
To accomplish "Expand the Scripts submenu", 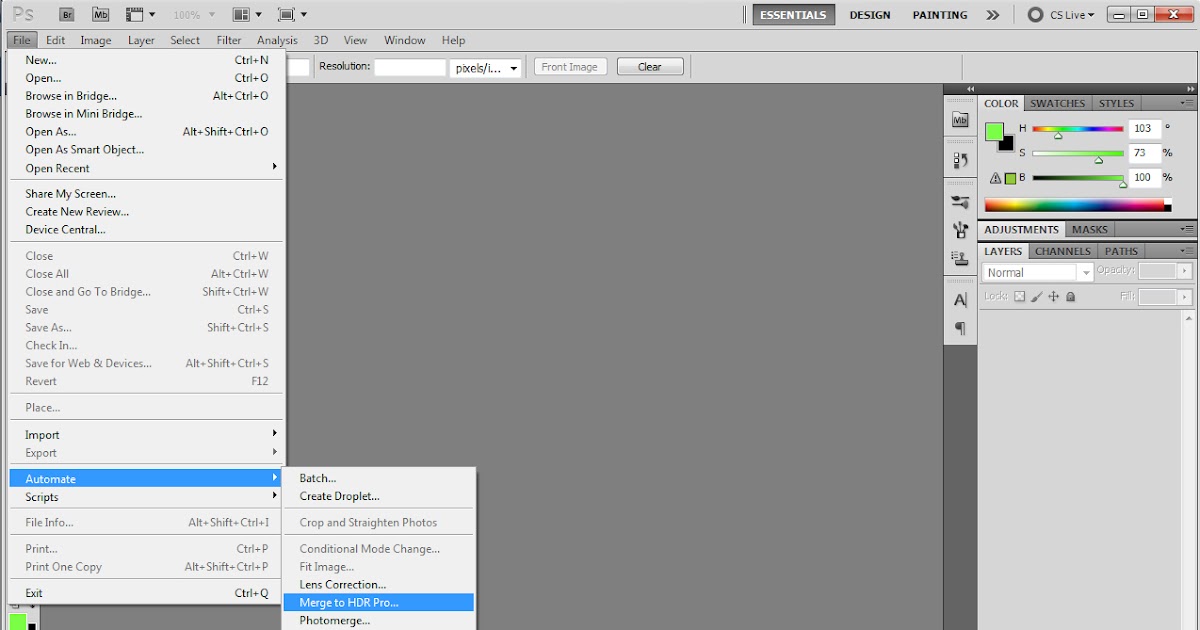I will coord(147,497).
